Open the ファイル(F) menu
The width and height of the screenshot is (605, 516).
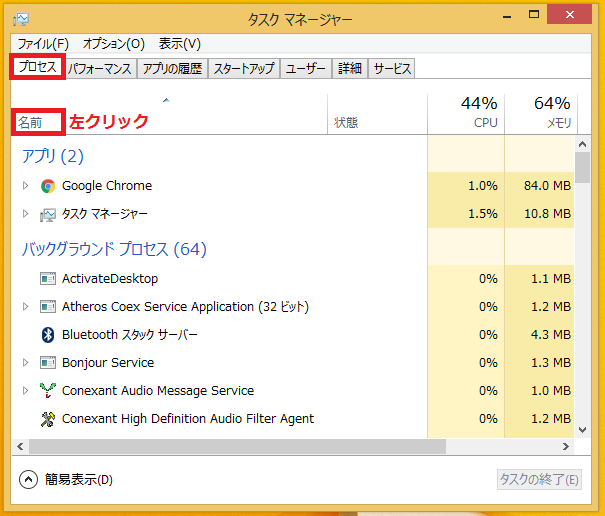tap(43, 44)
